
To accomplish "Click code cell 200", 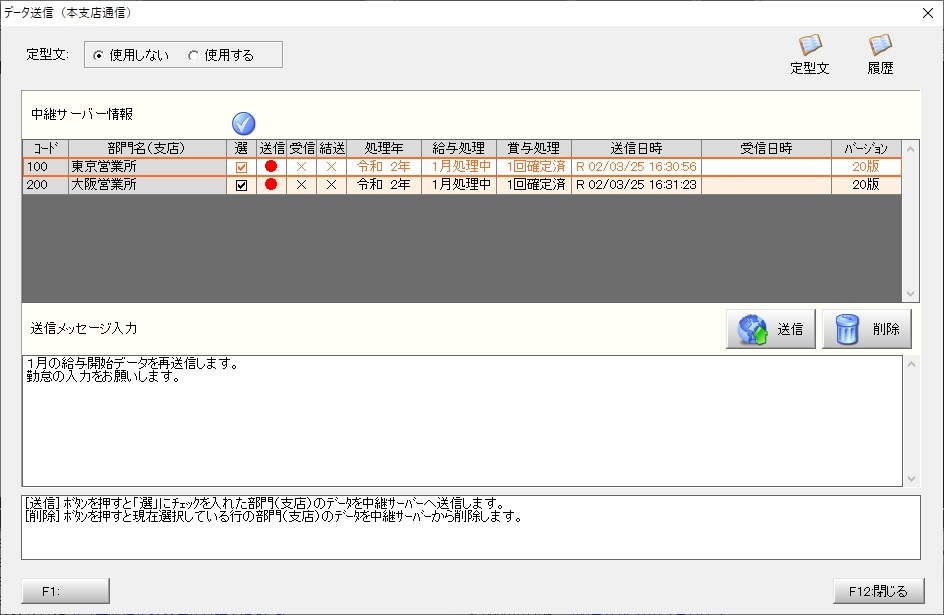I will coord(46,185).
